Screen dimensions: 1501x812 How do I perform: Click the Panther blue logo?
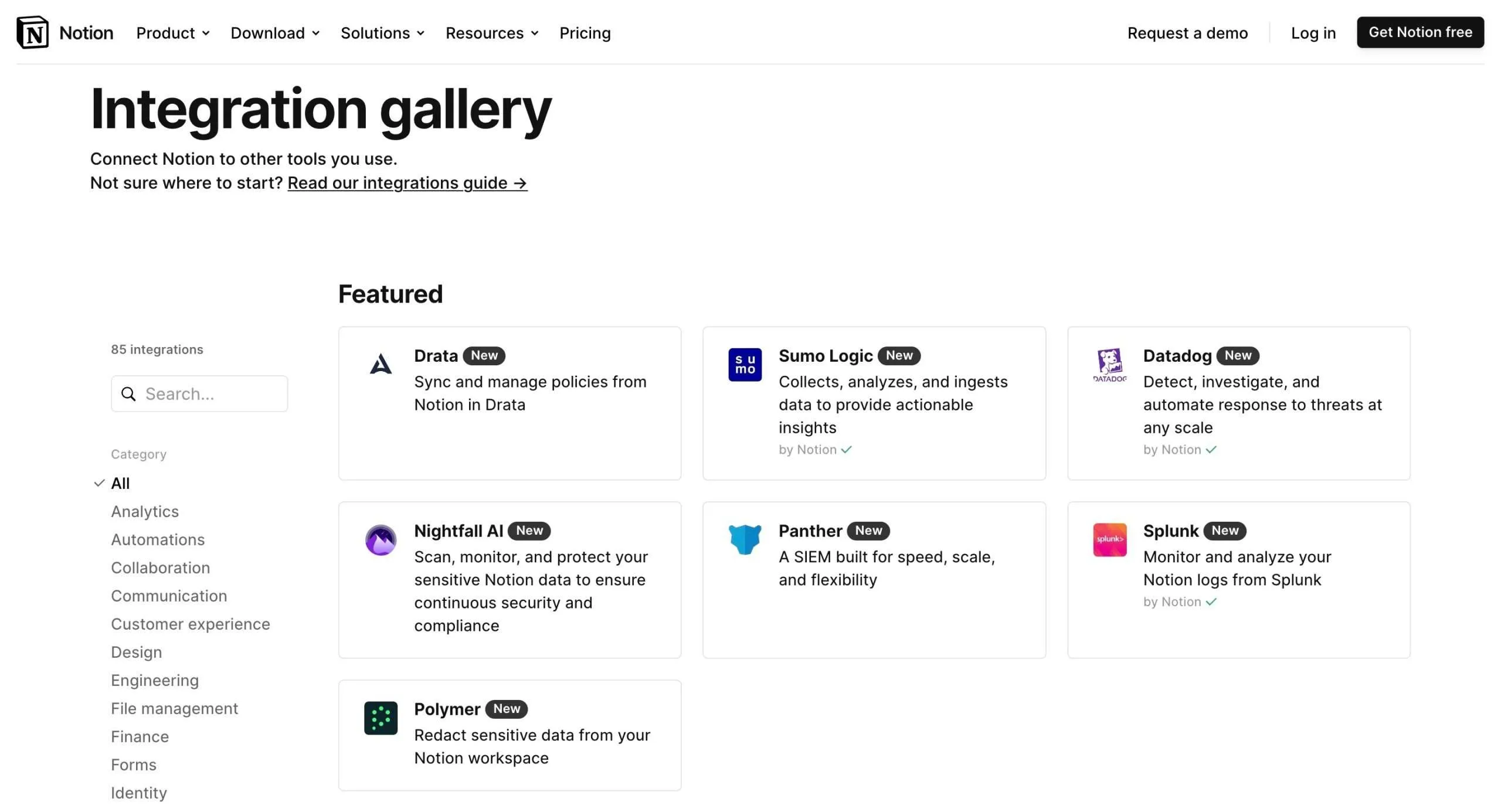pyautogui.click(x=745, y=539)
